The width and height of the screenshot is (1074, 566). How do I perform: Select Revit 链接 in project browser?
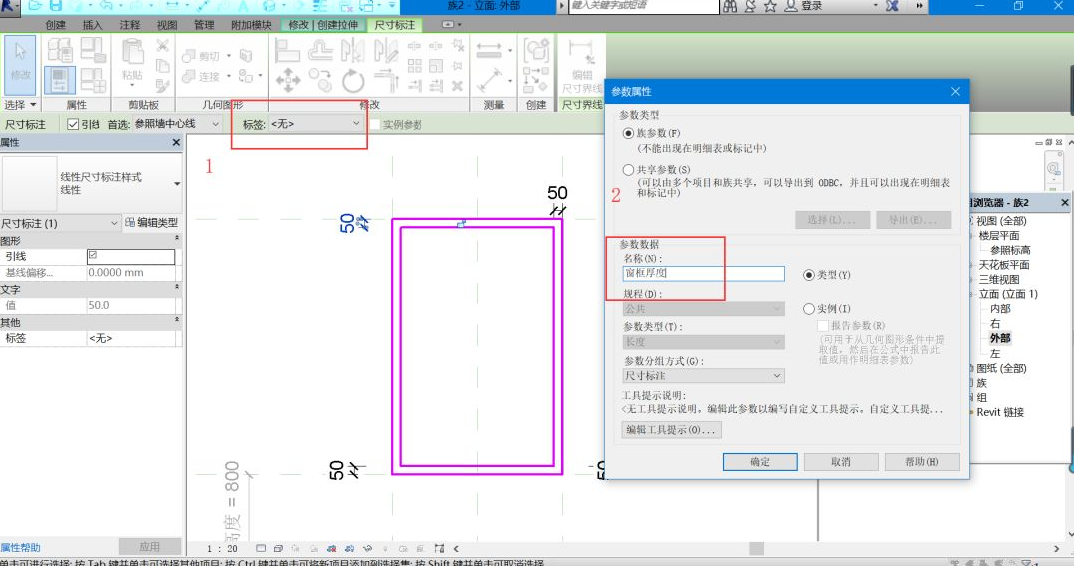tap(1000, 412)
